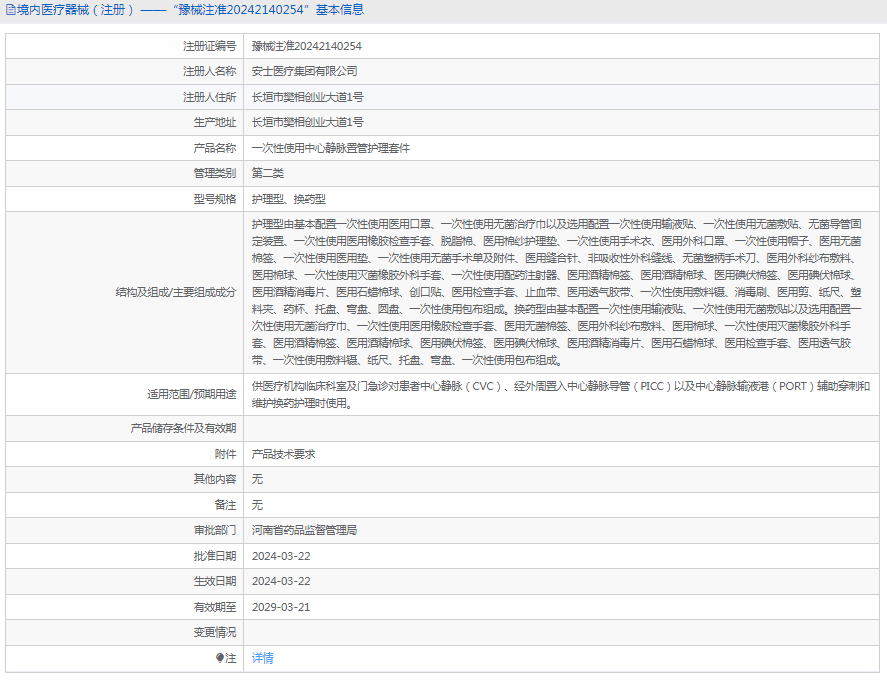Click the page title 境内医疗器械（注册）基本信息
The image size is (887, 680).
(x=191, y=10)
